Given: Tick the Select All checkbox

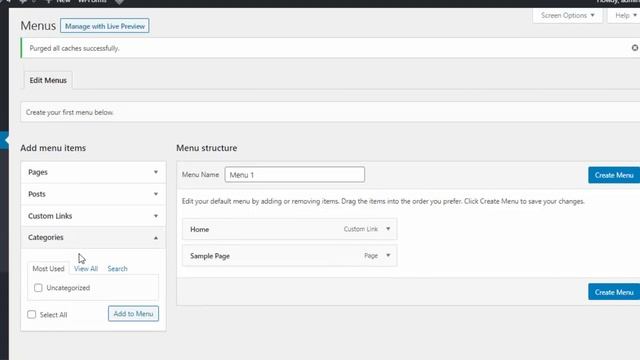Looking at the screenshot, I should click(31, 314).
